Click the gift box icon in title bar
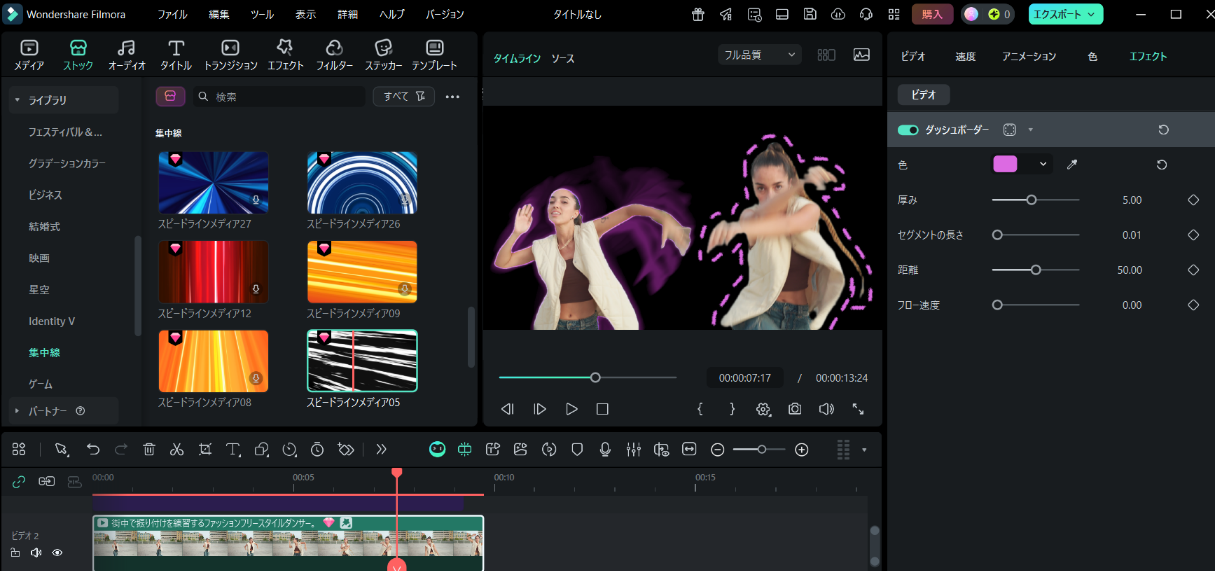The width and height of the screenshot is (1215, 571). tap(698, 14)
